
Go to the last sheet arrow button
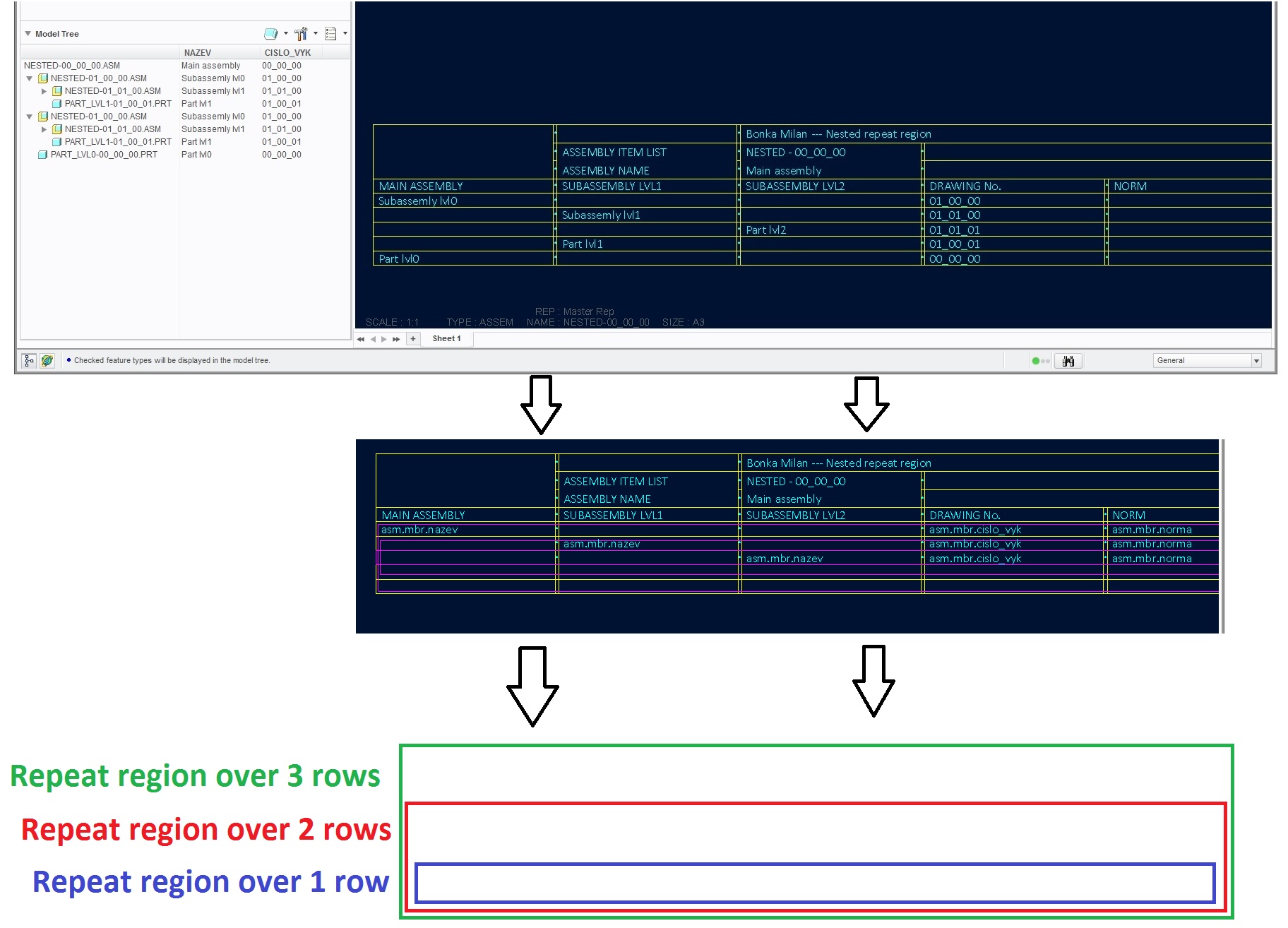tap(396, 339)
